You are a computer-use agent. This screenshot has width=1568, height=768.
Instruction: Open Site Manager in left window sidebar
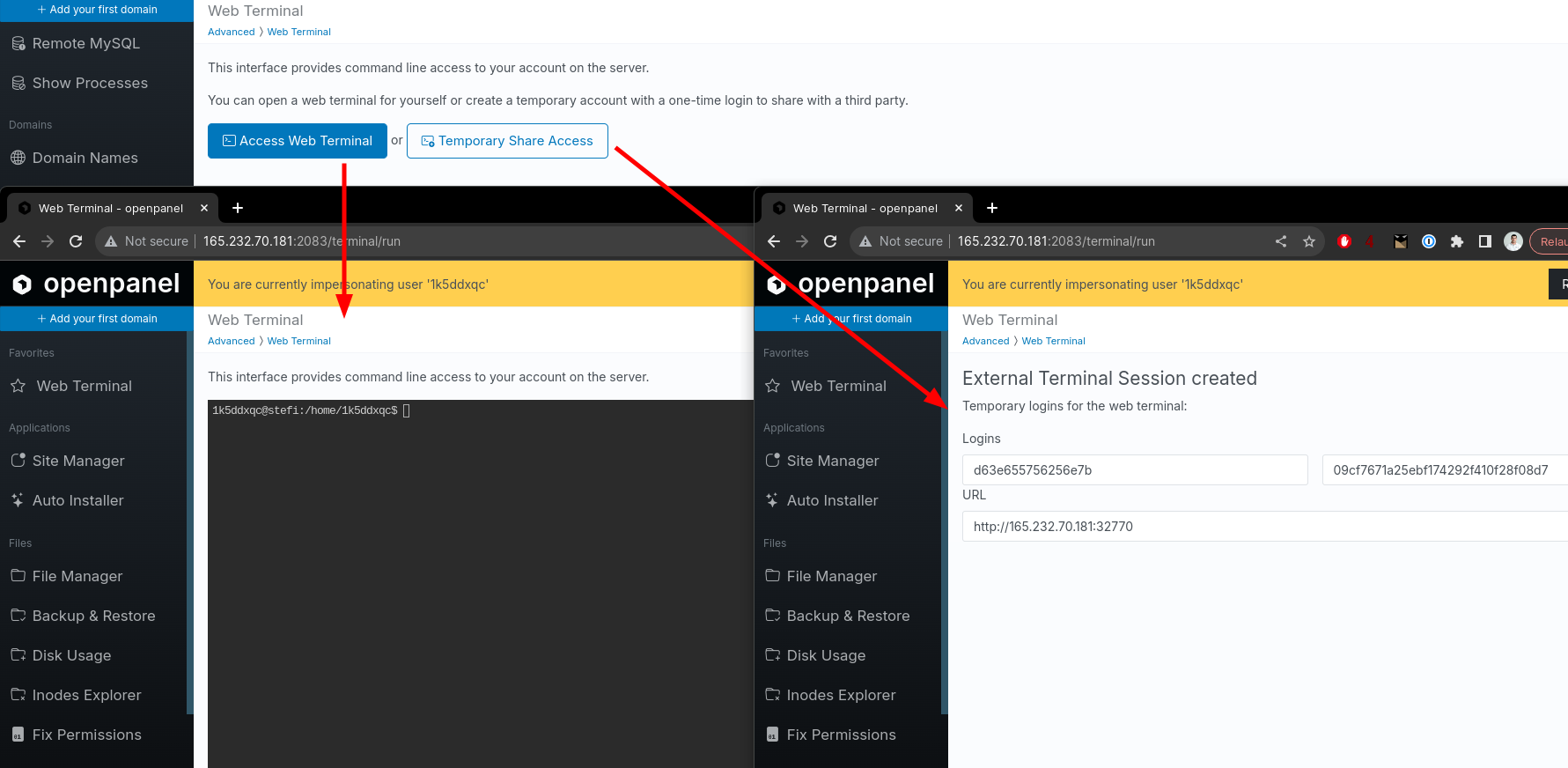tap(68, 461)
